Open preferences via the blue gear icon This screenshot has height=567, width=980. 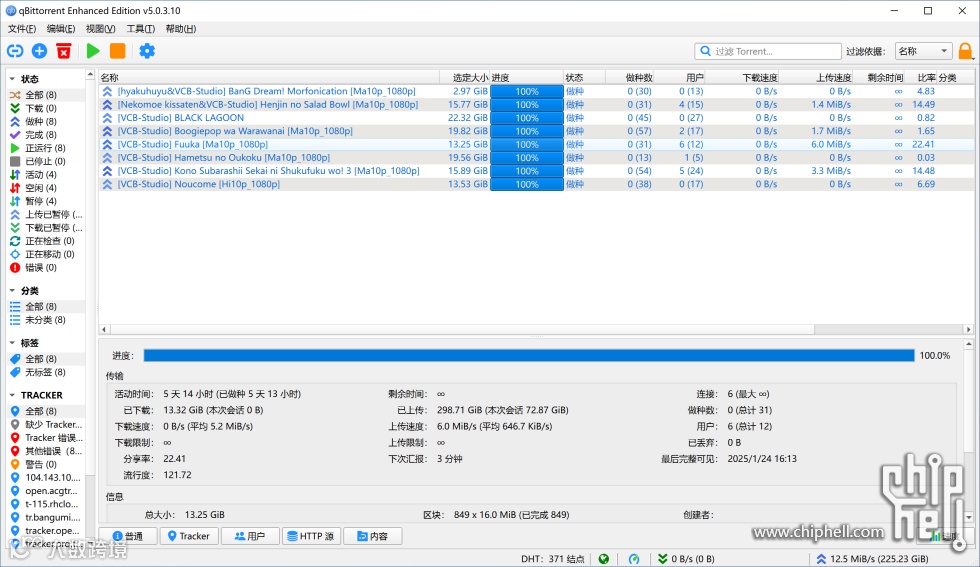(x=147, y=51)
